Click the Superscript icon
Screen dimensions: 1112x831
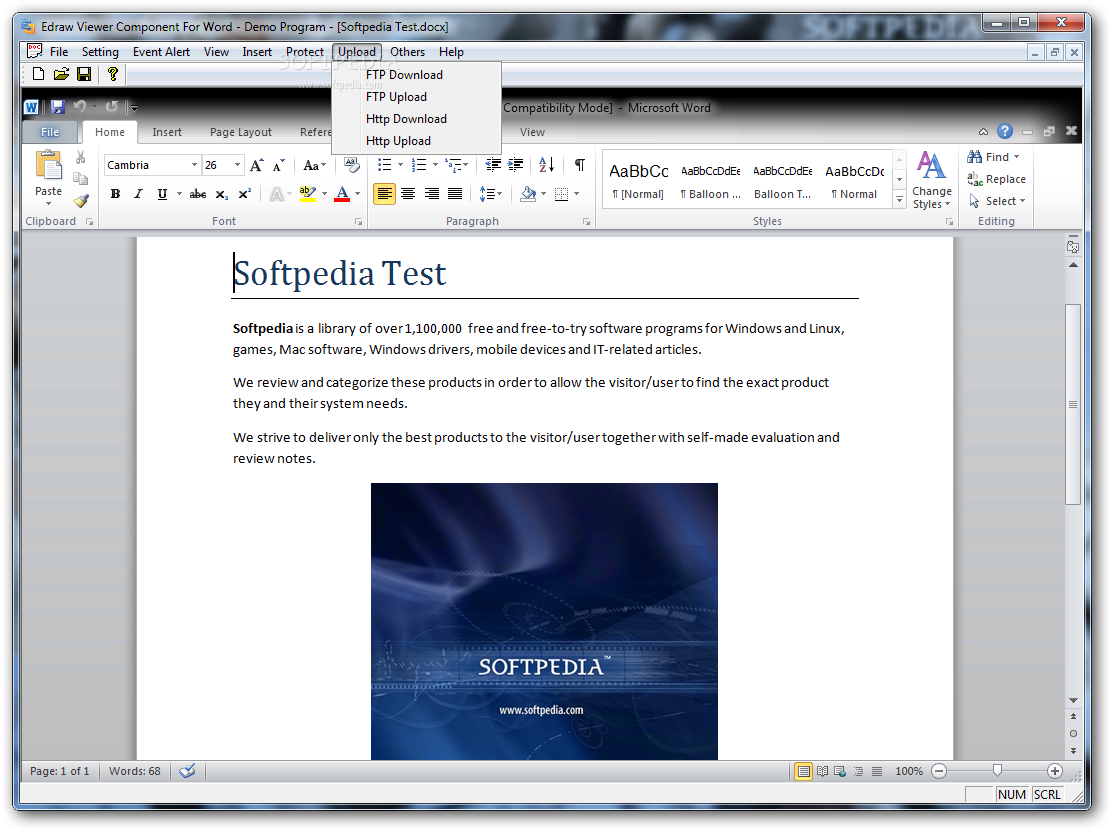pyautogui.click(x=245, y=194)
